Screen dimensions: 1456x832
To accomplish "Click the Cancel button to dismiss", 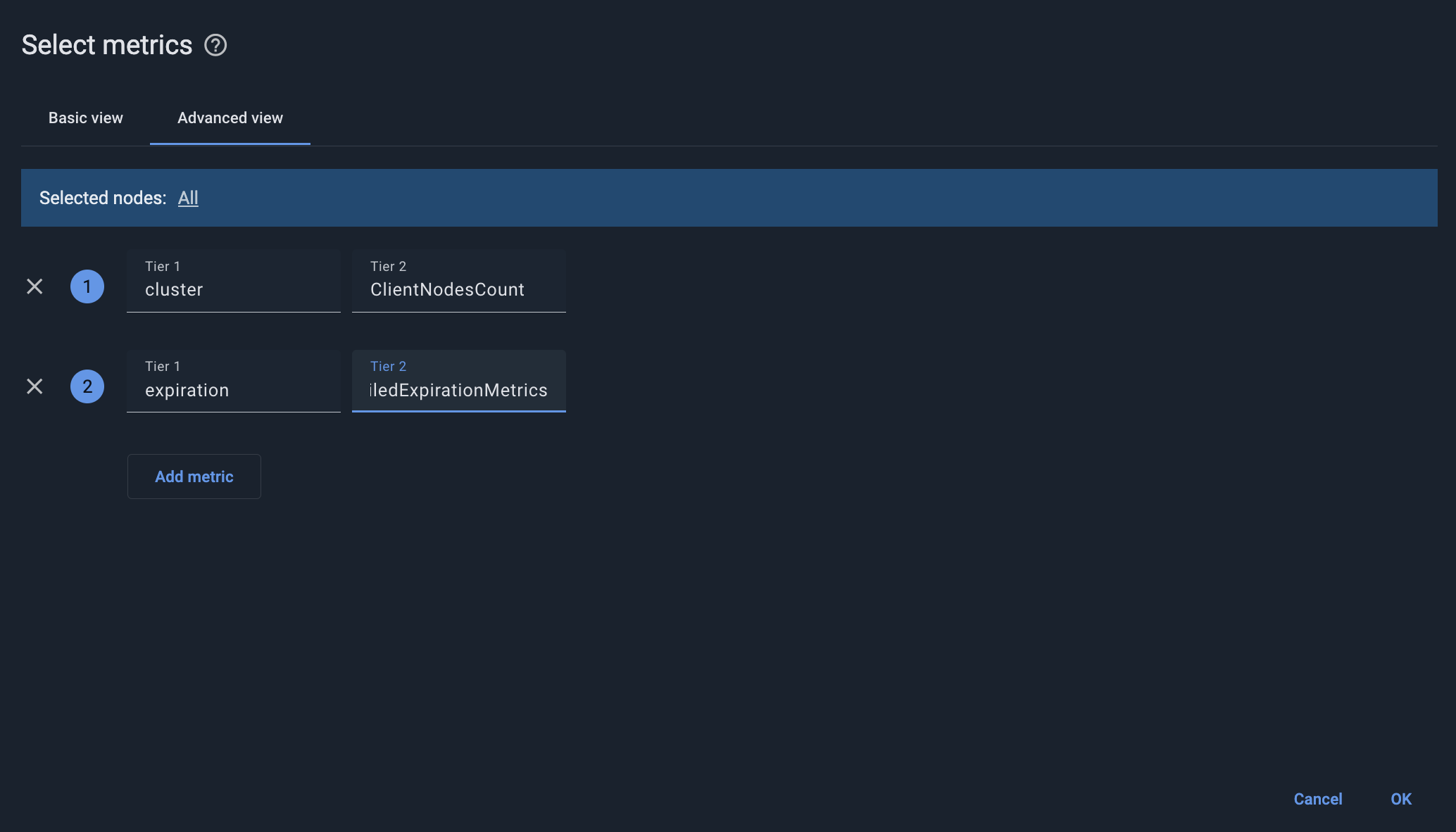I will click(x=1317, y=798).
